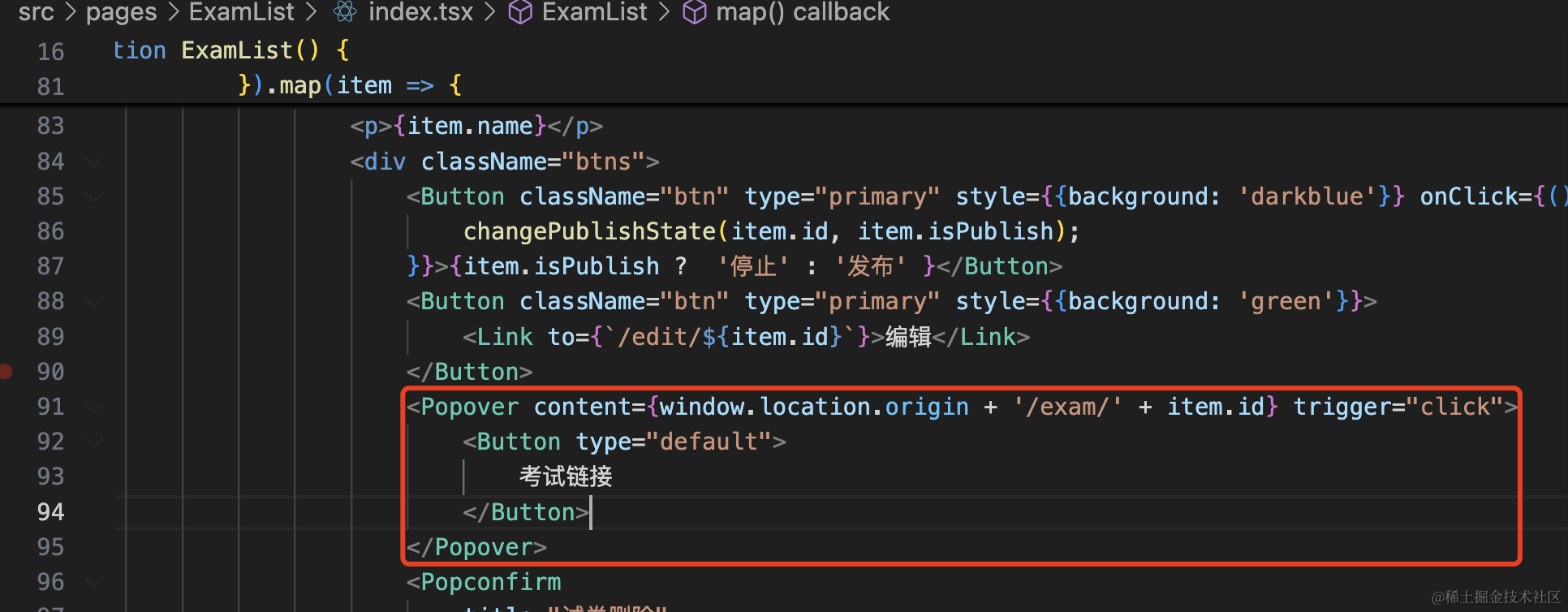Click the cube icon before map() callback
This screenshot has width=1568, height=612.
694,12
